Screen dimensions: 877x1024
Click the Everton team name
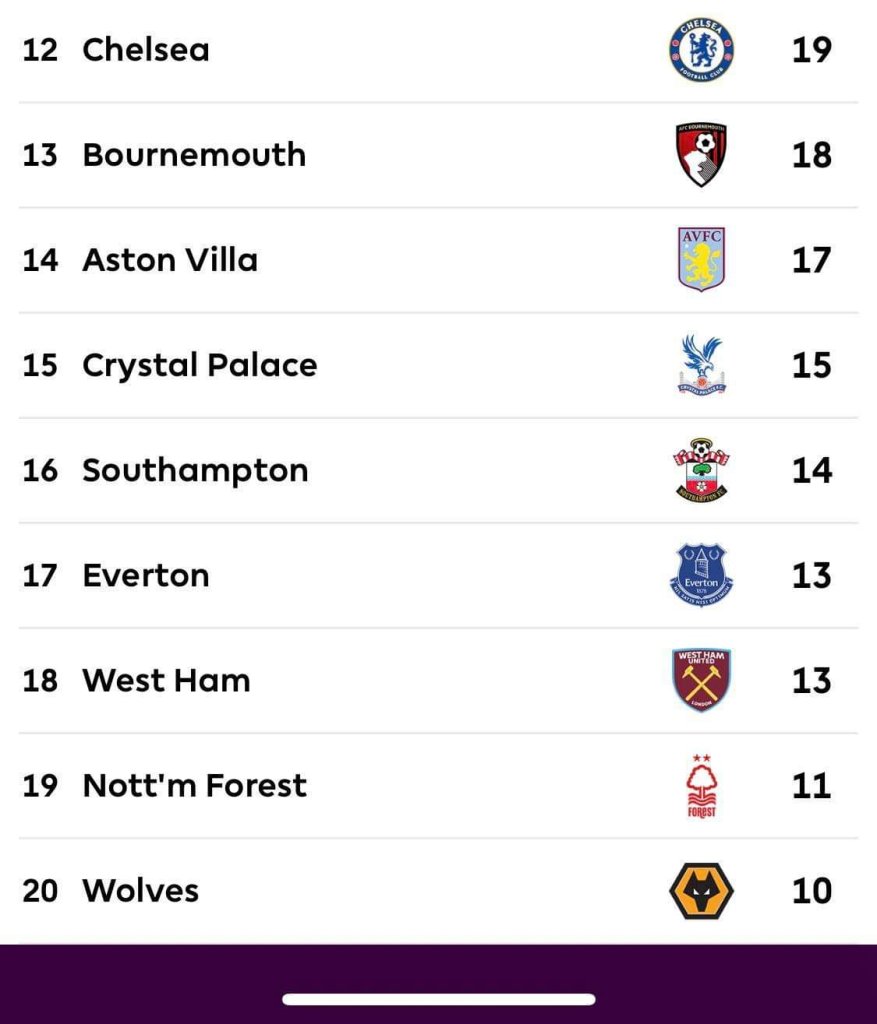[146, 575]
